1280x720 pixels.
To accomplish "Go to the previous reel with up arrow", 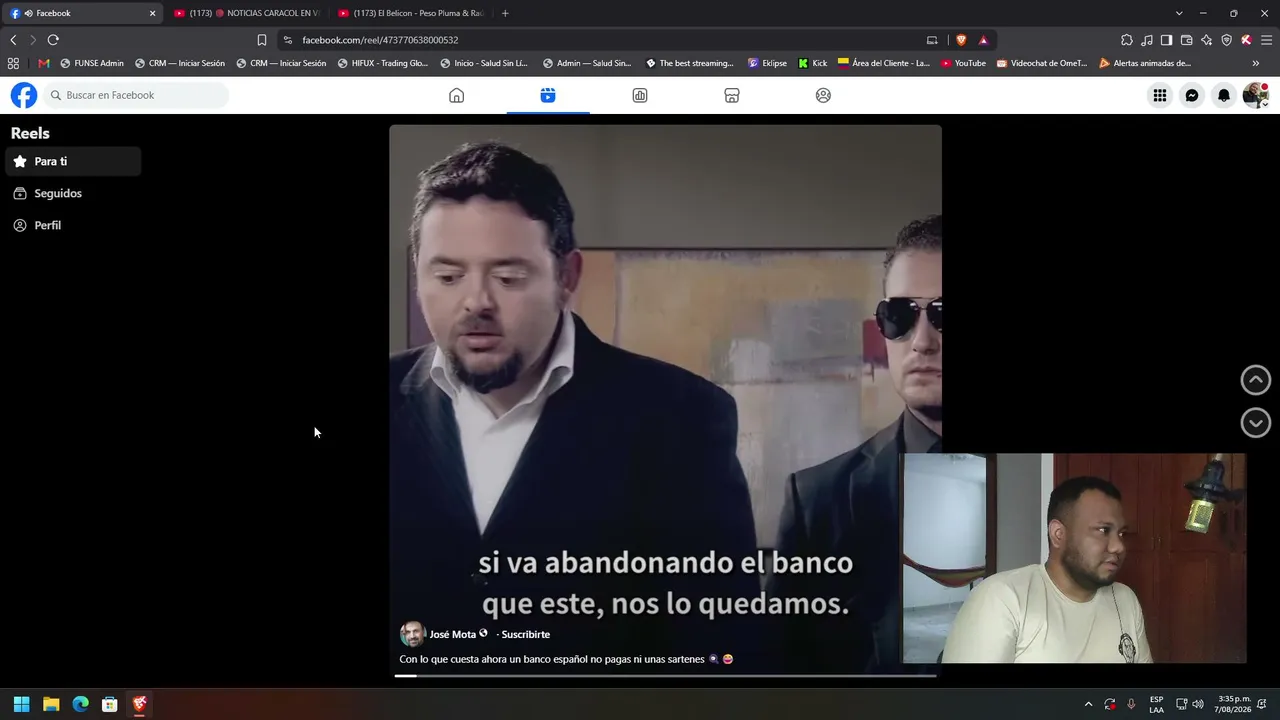I will pos(1256,380).
